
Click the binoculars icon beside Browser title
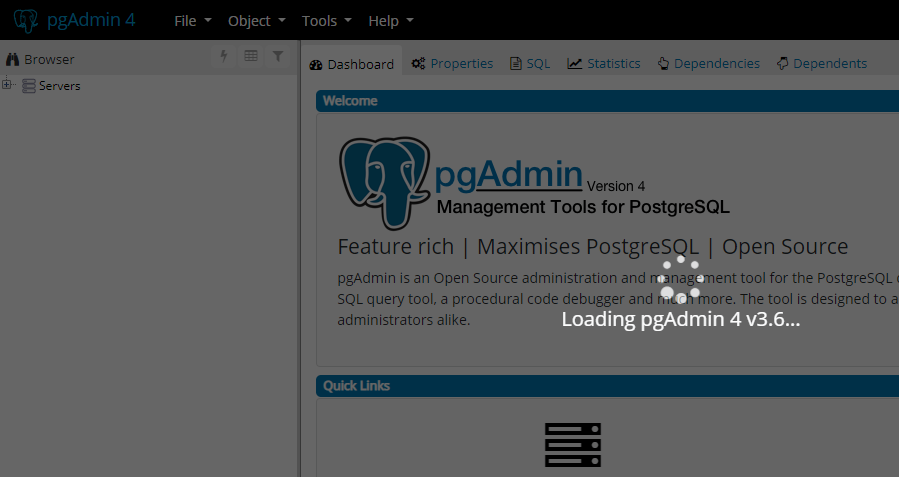(x=13, y=59)
